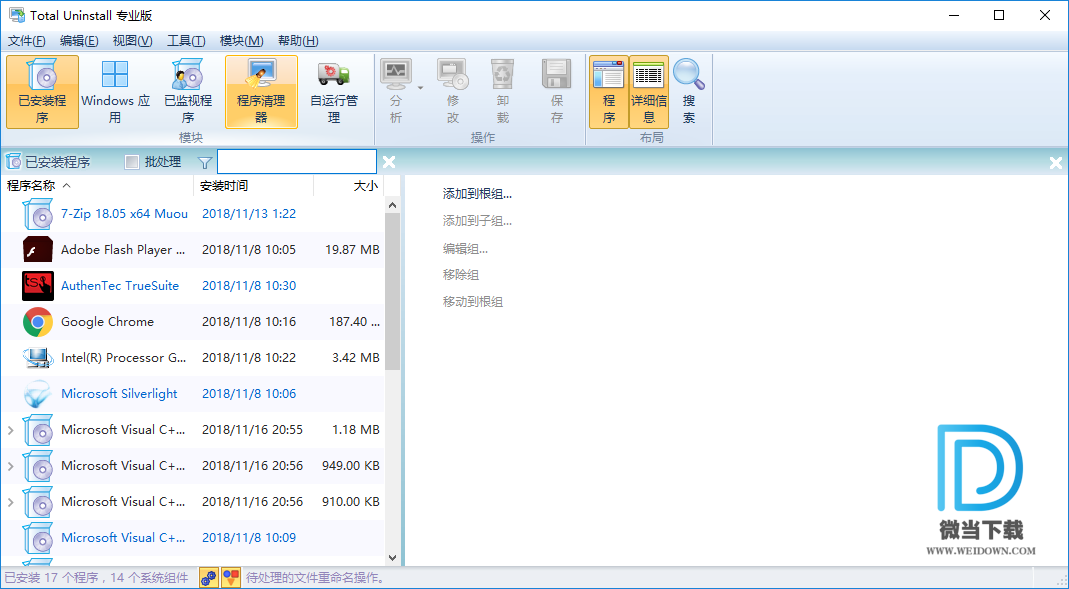Open the 已监视程序 module
Image resolution: width=1069 pixels, height=589 pixels.
tap(187, 92)
